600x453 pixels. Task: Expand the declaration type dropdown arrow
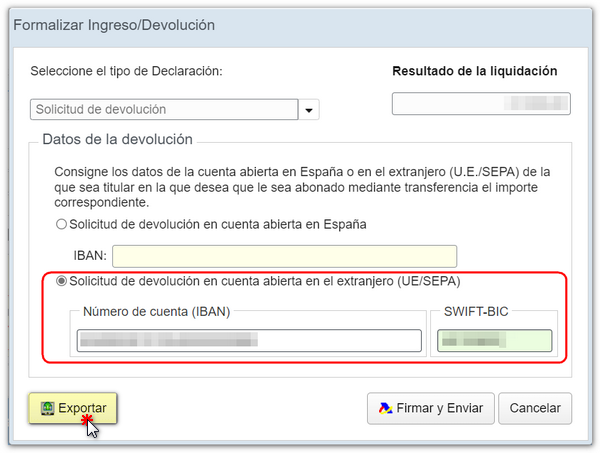(309, 110)
